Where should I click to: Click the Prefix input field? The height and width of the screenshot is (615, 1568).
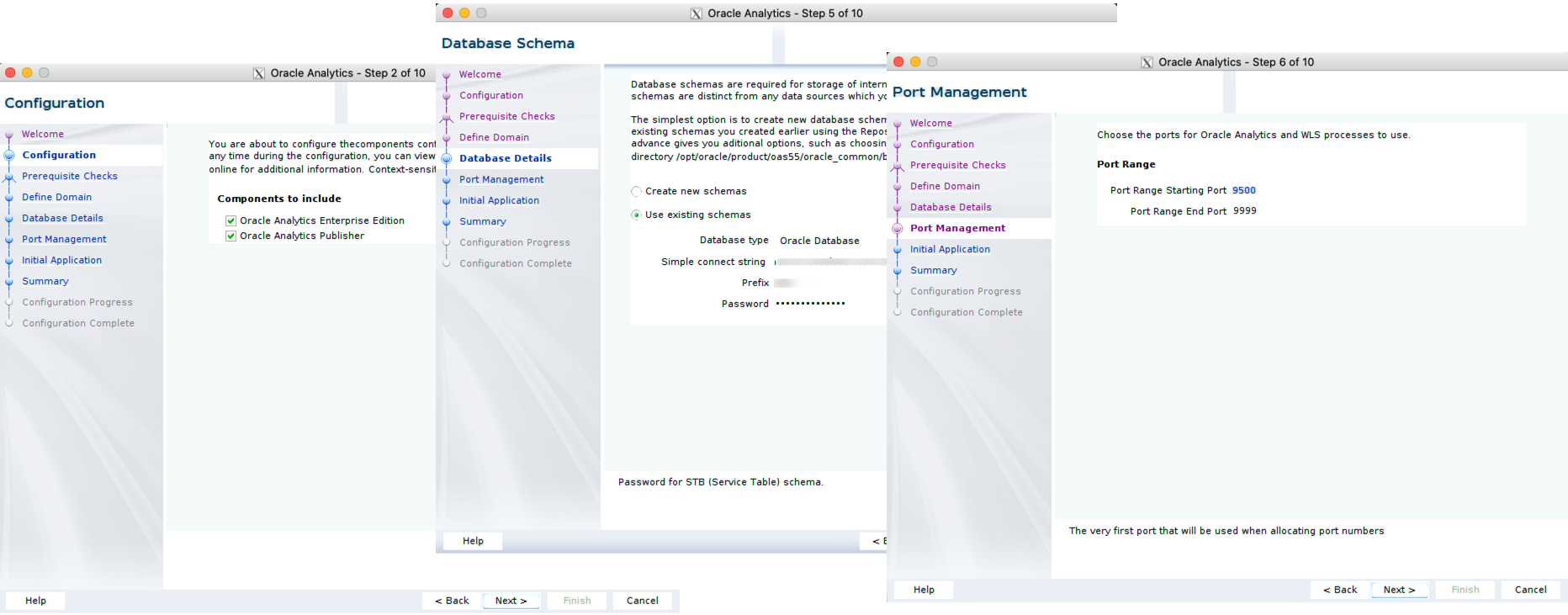click(787, 283)
